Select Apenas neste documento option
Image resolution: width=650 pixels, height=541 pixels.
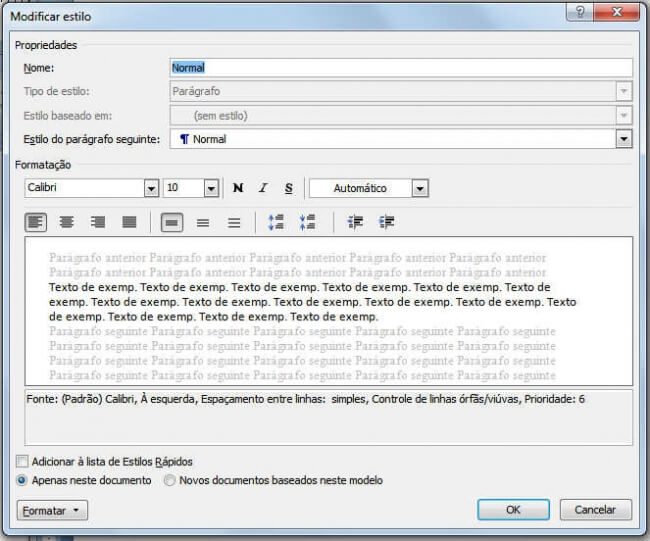(21, 480)
